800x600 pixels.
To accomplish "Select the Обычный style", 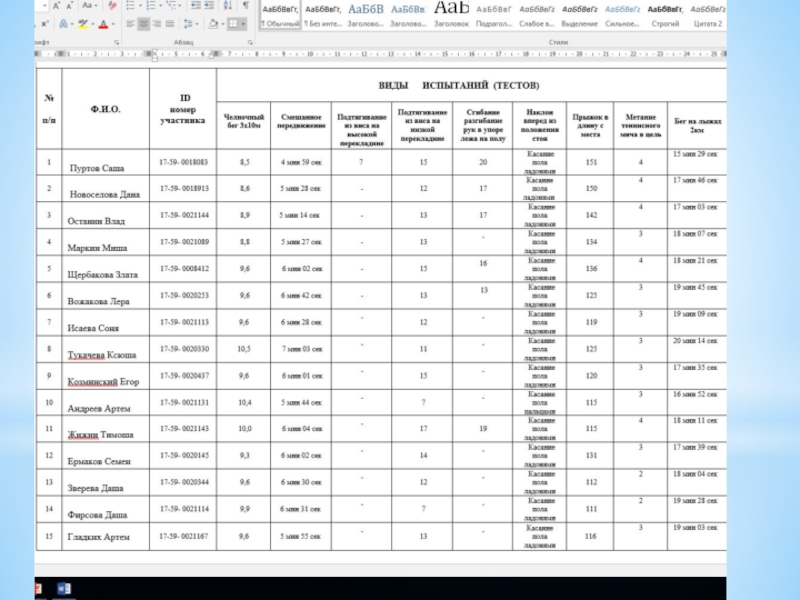I will [x=281, y=14].
